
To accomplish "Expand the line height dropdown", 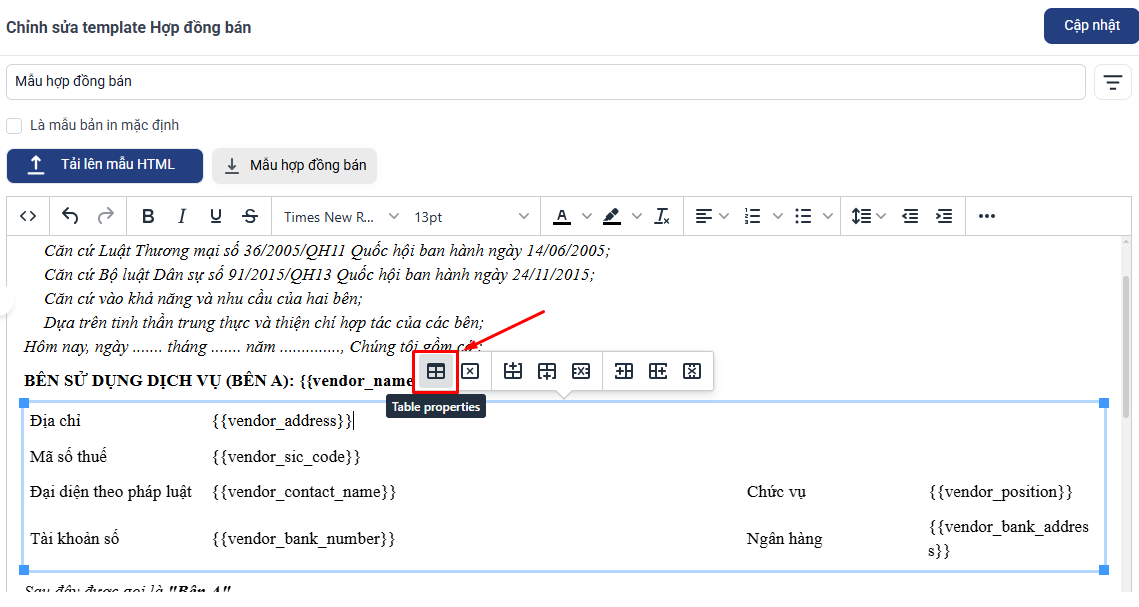I will click(x=868, y=216).
